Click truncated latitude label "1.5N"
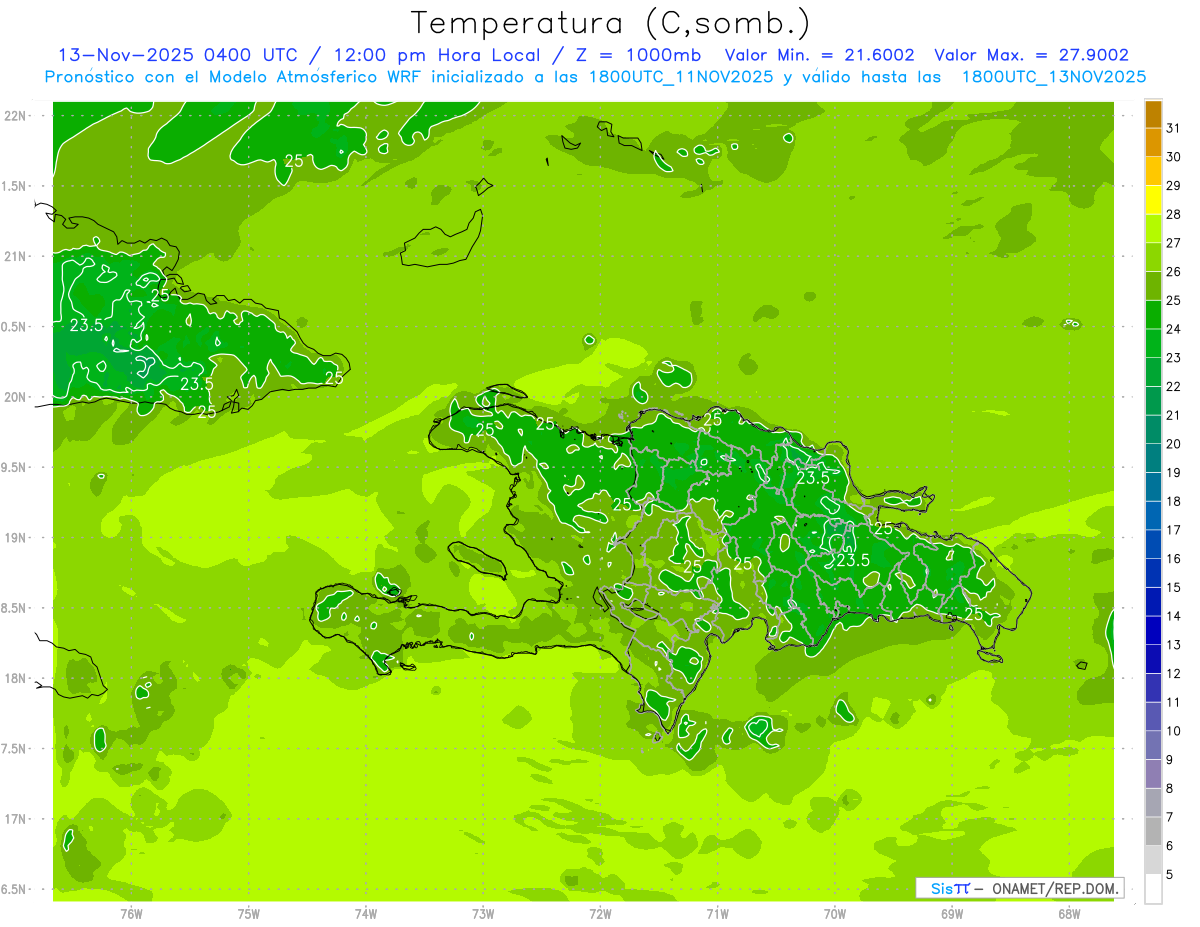 (14, 186)
